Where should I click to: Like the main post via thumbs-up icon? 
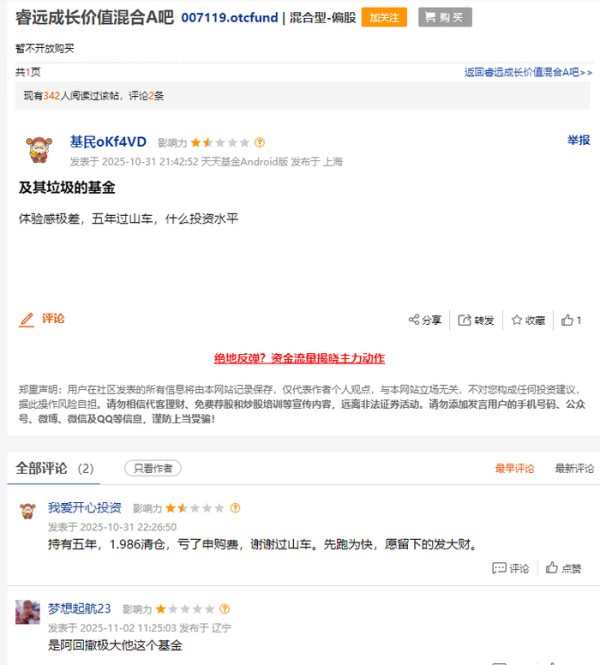click(571, 320)
